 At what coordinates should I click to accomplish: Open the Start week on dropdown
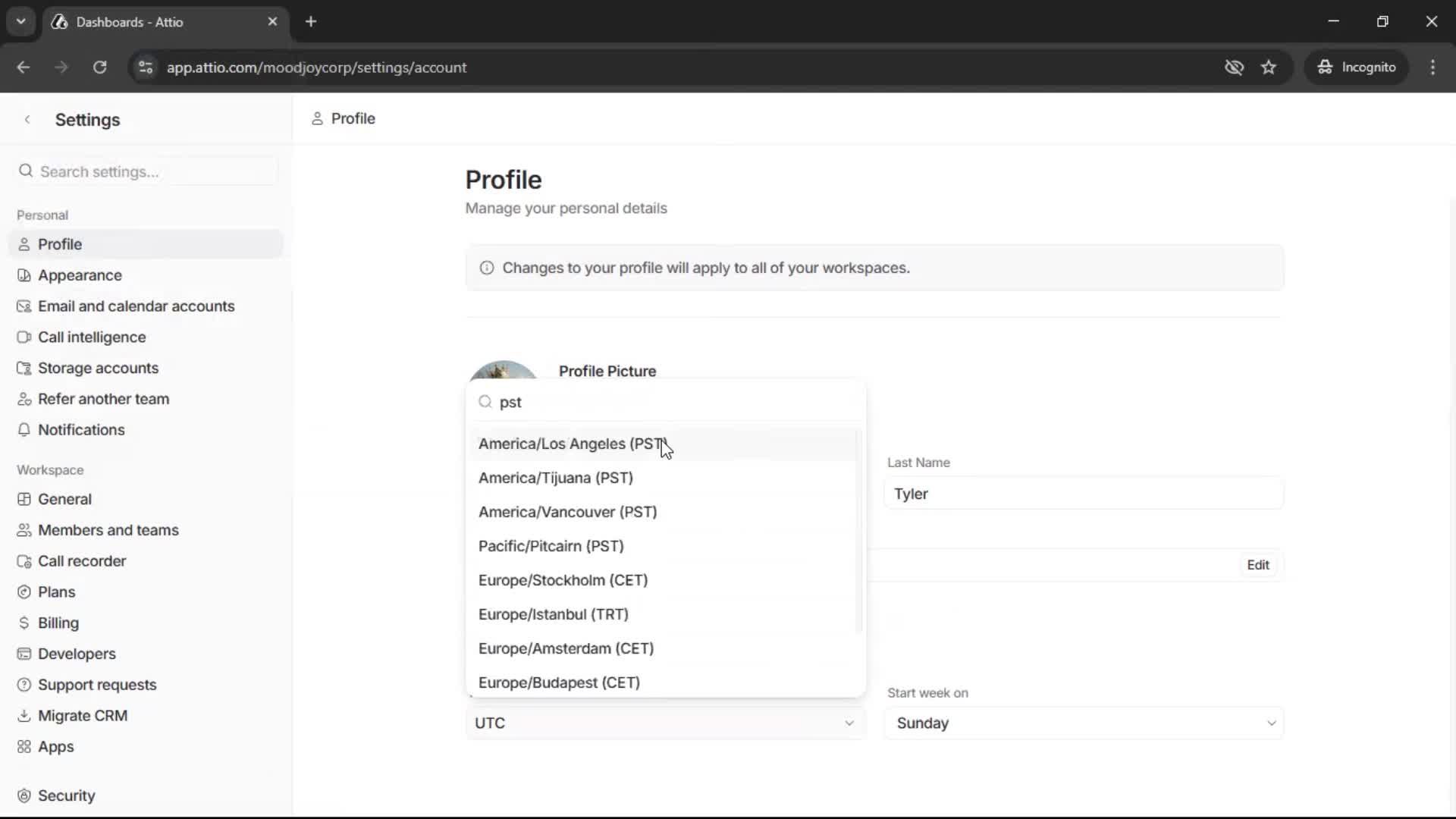tap(1083, 723)
